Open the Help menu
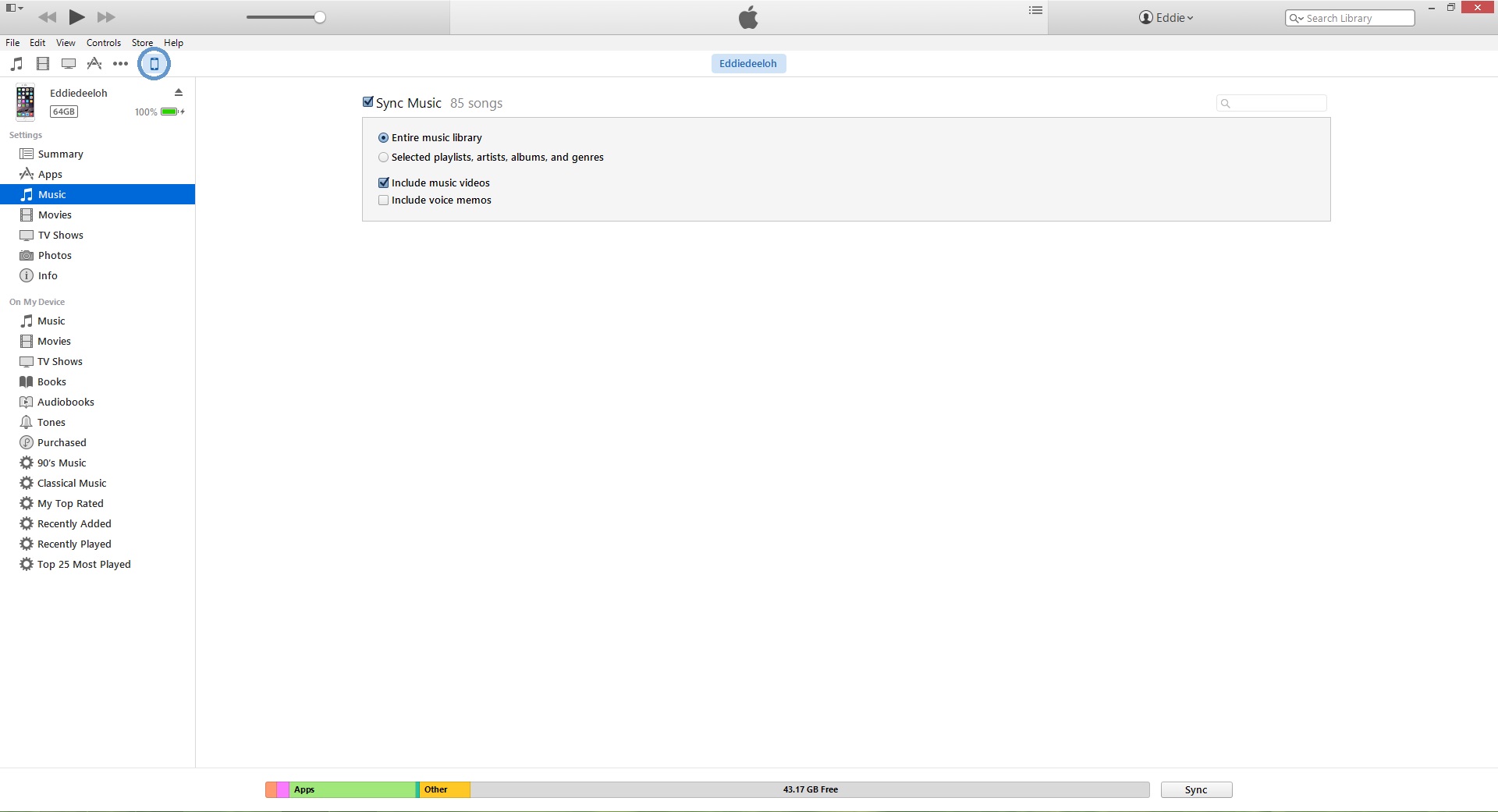This screenshot has height=812, width=1498. tap(173, 43)
